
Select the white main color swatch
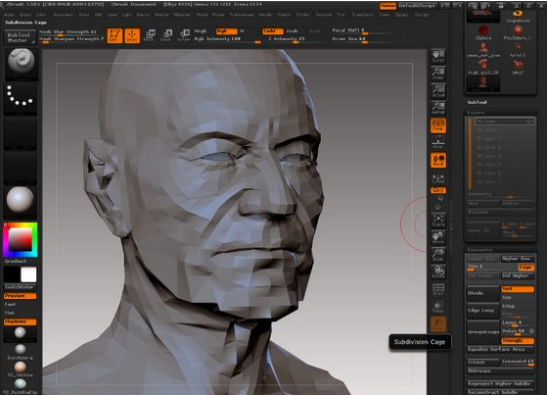pos(28,275)
